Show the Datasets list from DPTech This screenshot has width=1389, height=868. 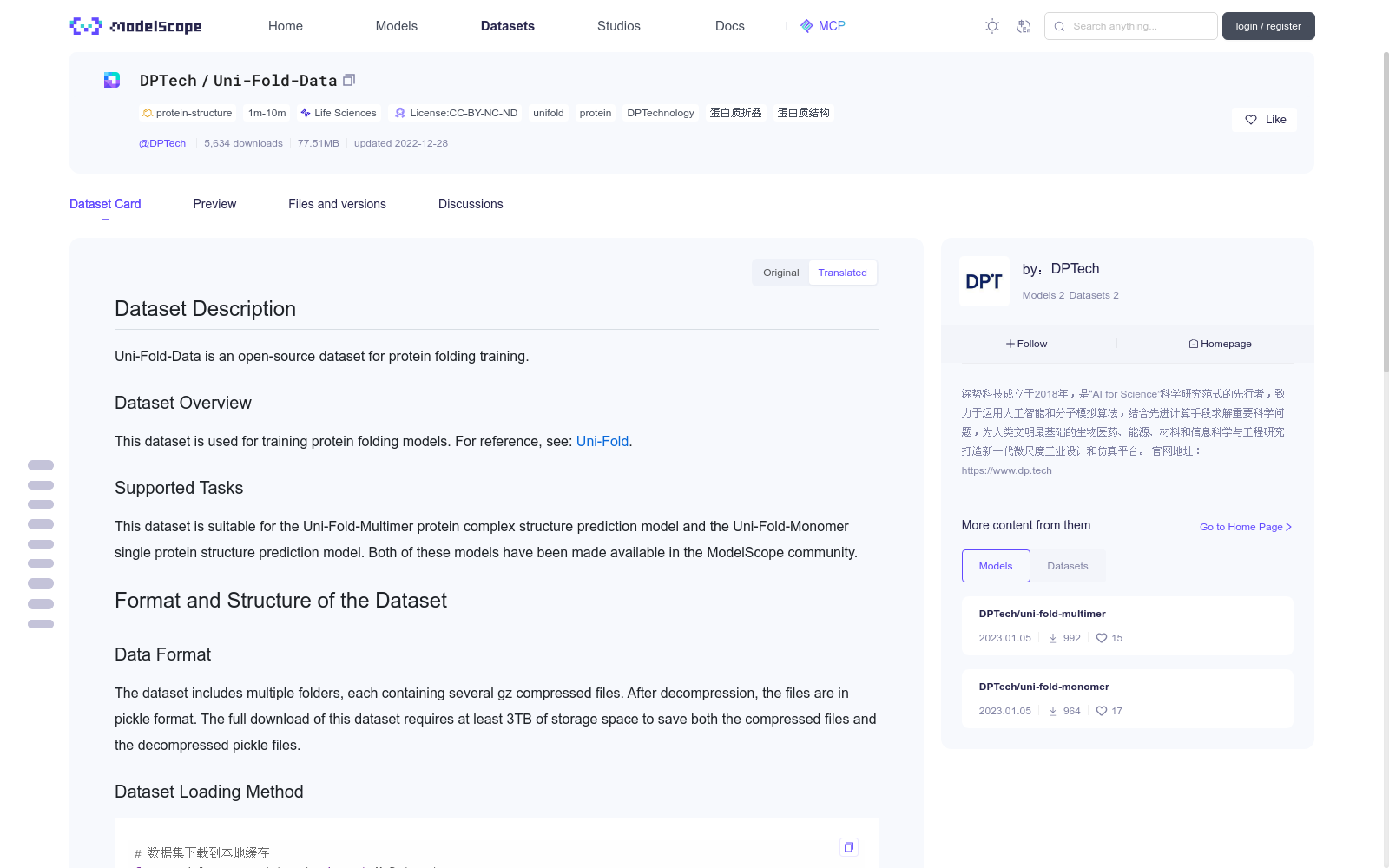pos(1067,566)
